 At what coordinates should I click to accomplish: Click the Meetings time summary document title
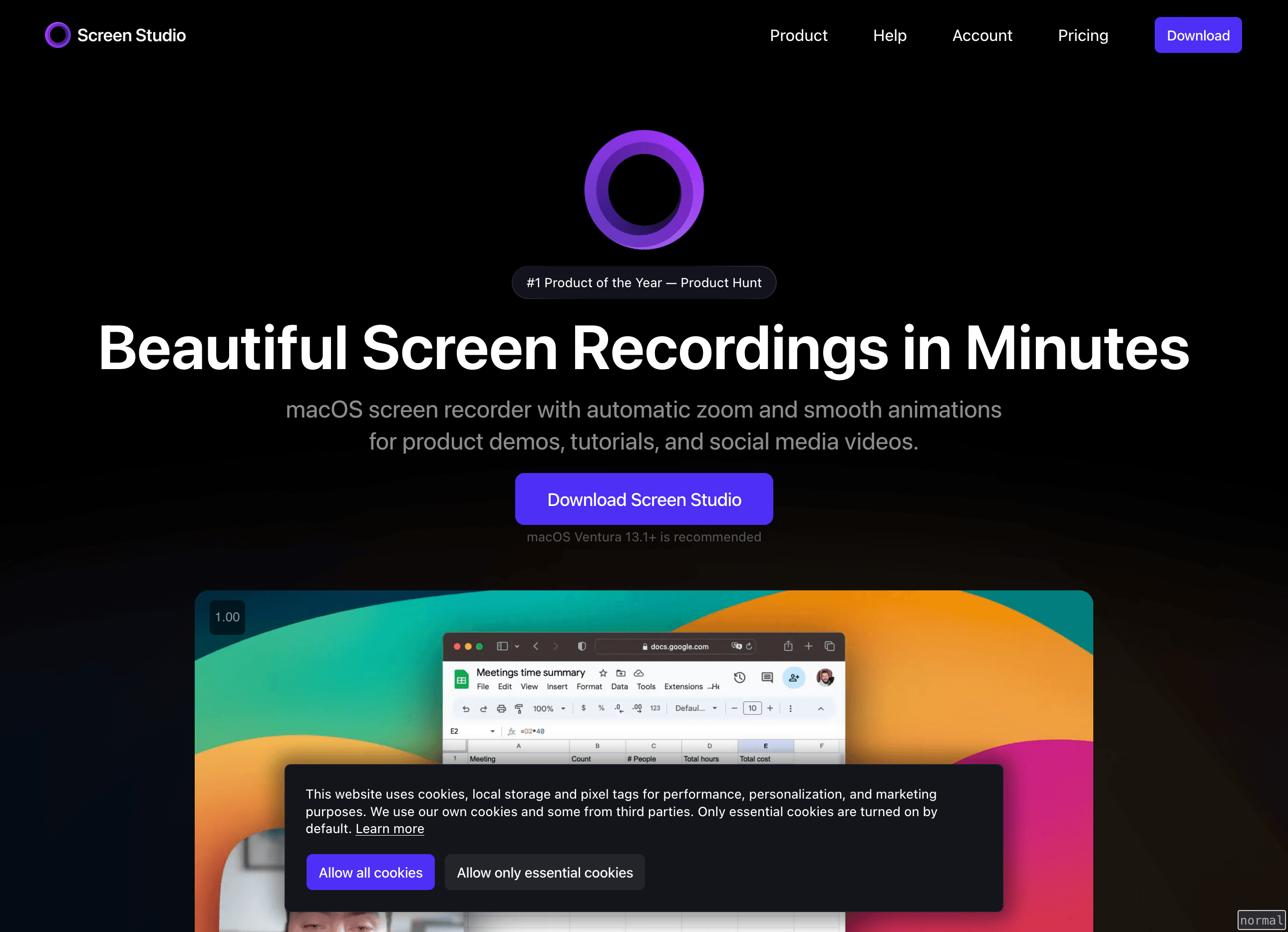530,672
